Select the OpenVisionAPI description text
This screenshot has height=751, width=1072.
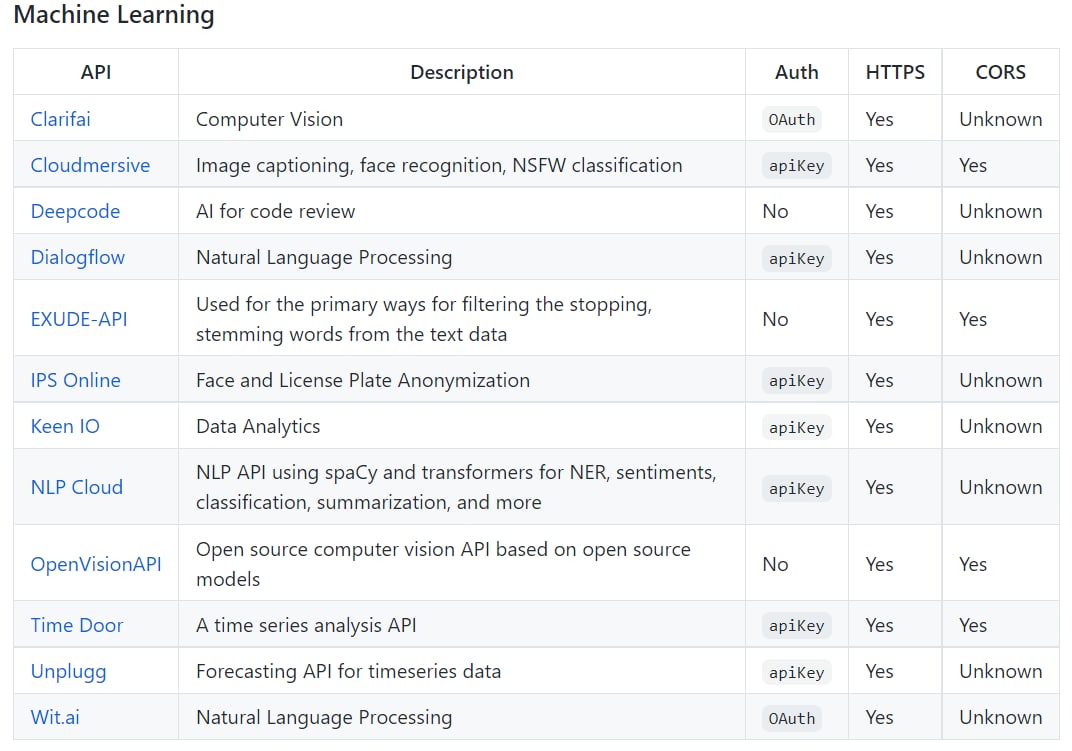[443, 564]
